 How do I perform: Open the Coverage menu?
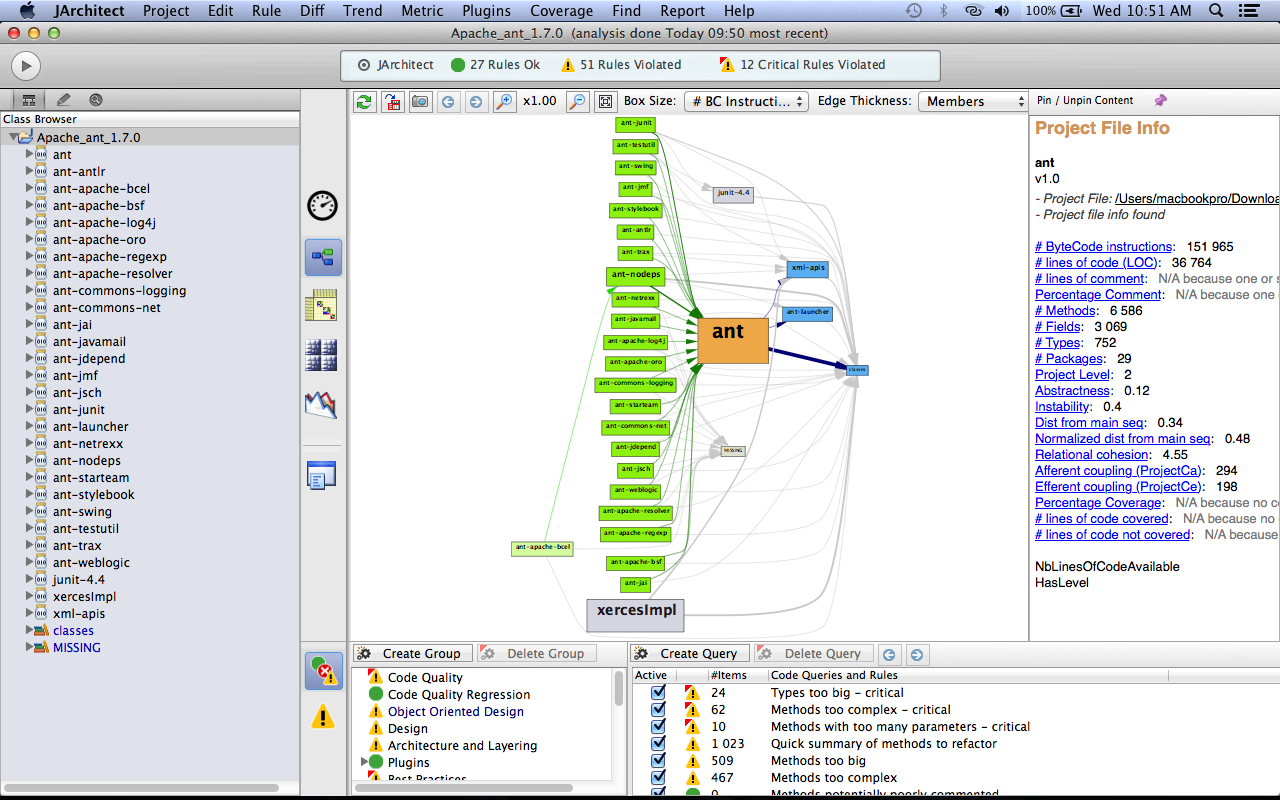(561, 11)
